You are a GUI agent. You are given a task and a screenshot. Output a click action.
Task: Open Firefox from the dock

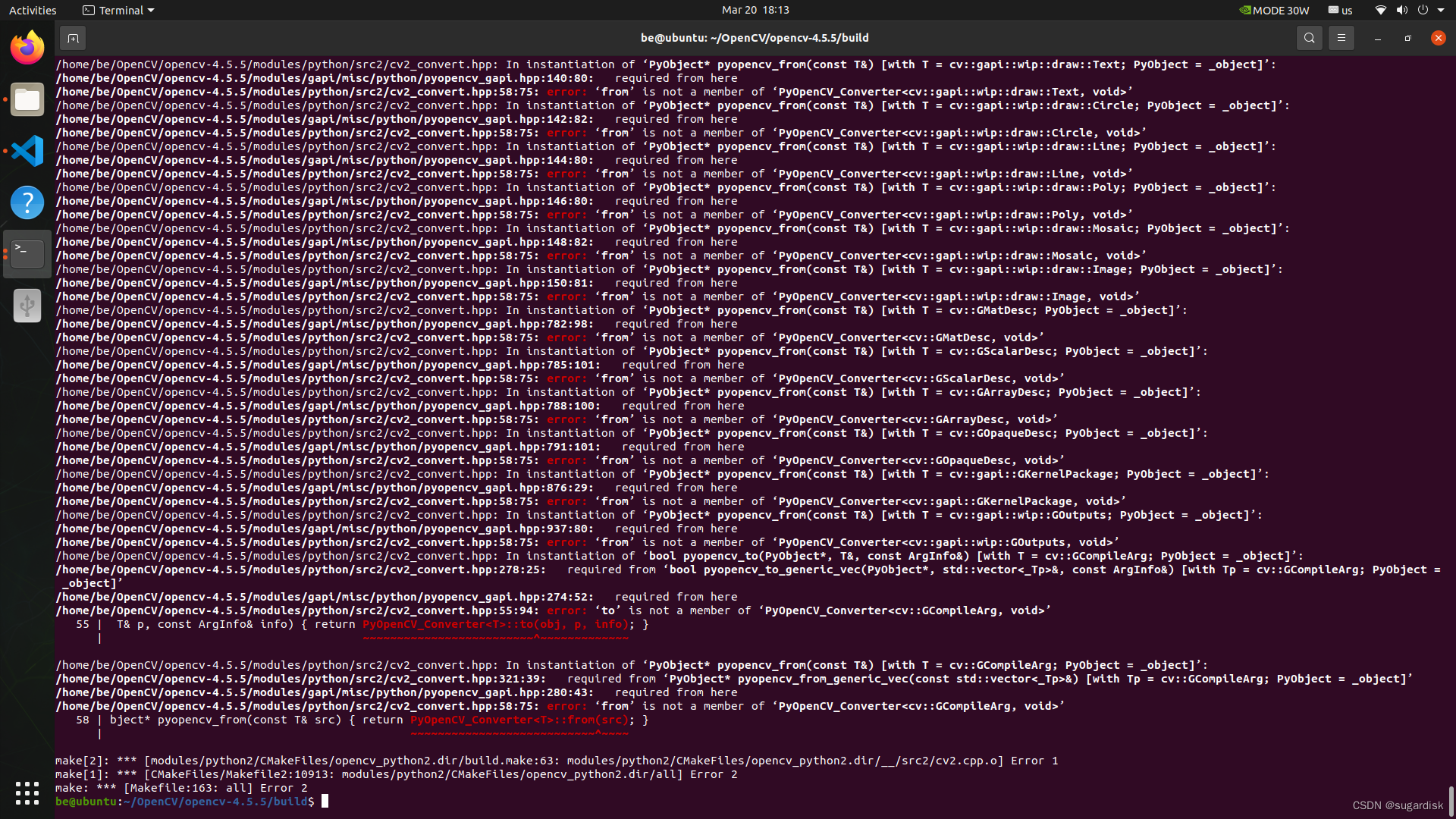[27, 48]
